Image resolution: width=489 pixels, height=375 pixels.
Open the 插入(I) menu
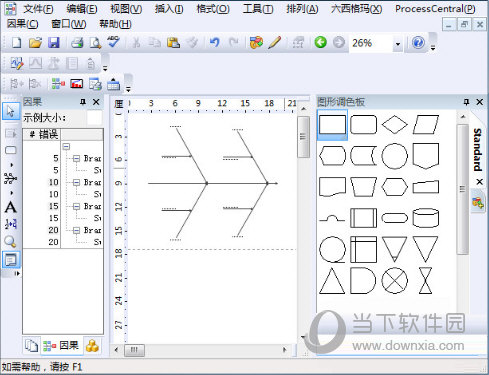click(x=169, y=9)
